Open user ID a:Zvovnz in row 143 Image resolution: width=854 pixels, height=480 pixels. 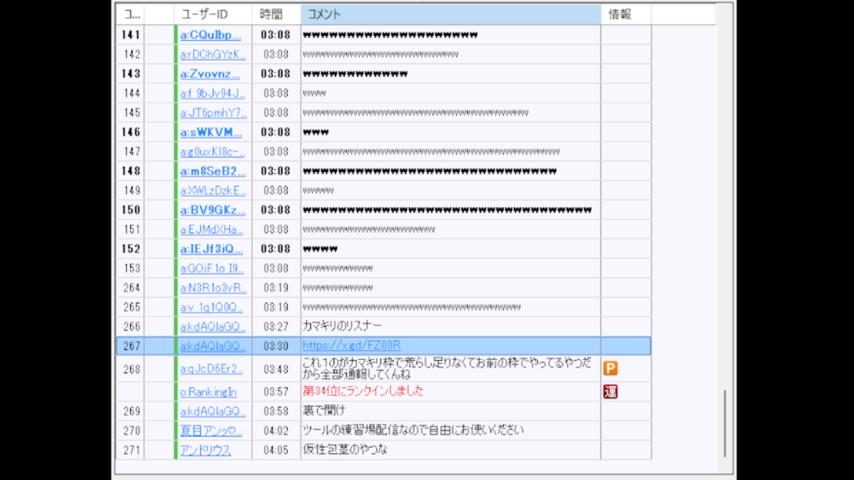click(x=210, y=74)
